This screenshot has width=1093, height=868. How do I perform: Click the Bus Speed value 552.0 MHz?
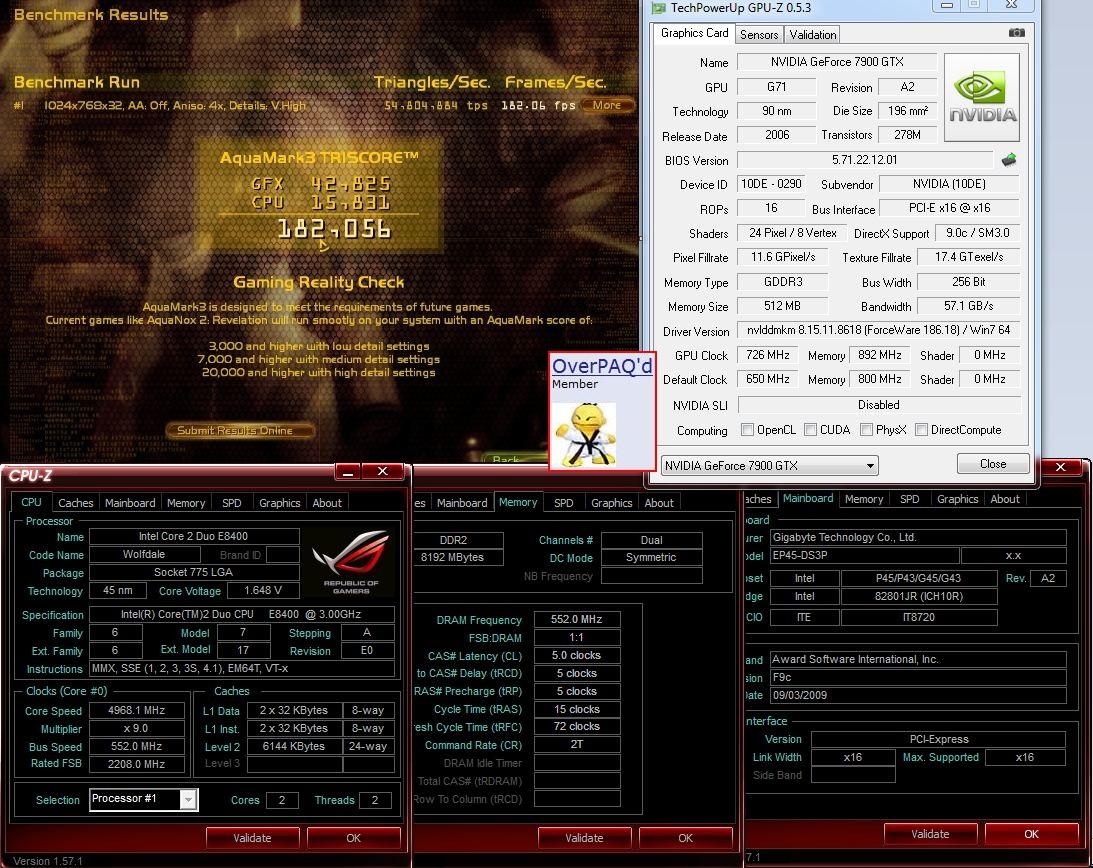tap(137, 746)
